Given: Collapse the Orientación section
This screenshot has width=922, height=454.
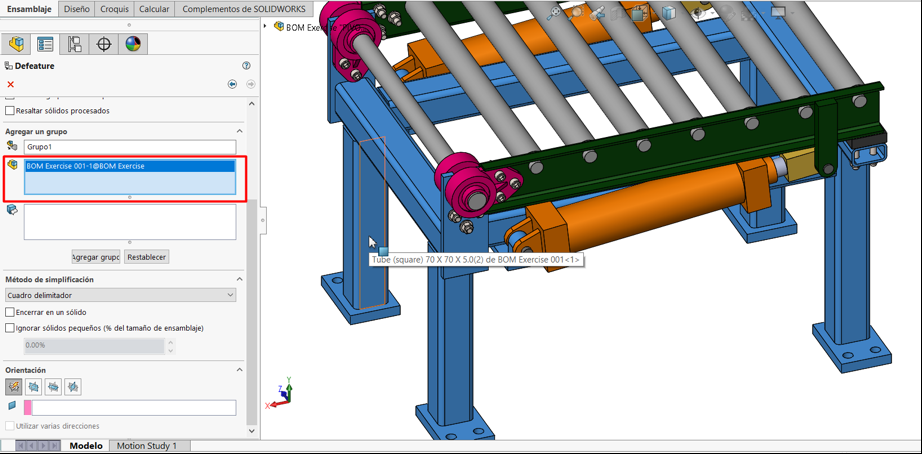Looking at the screenshot, I should click(x=239, y=370).
